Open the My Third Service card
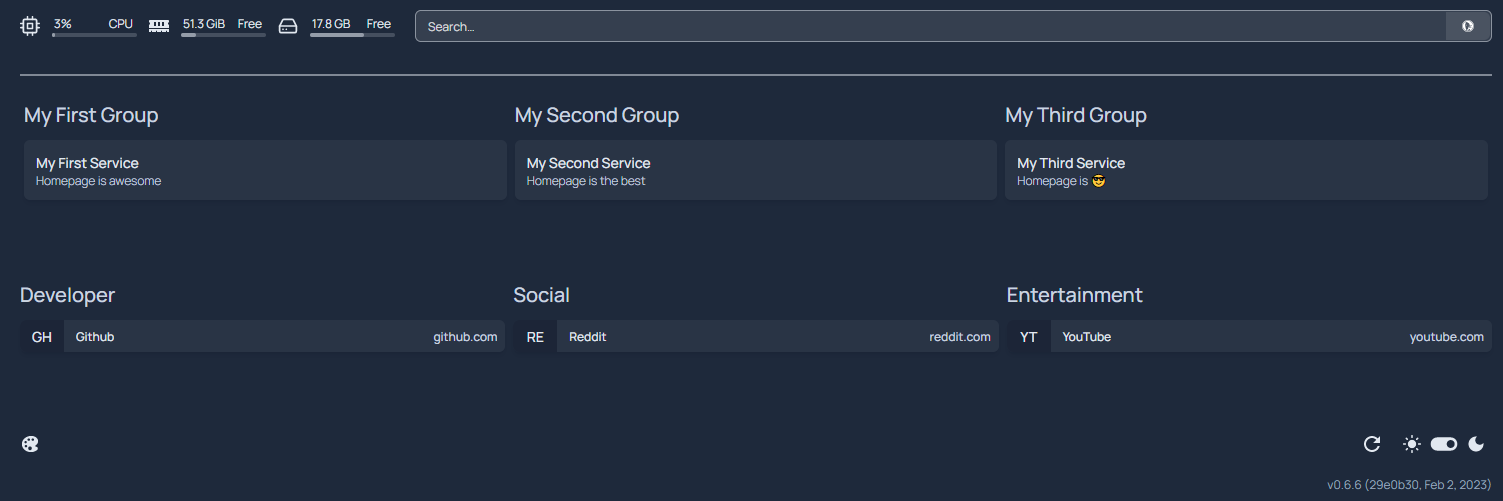Image resolution: width=1503 pixels, height=501 pixels. 1247,170
